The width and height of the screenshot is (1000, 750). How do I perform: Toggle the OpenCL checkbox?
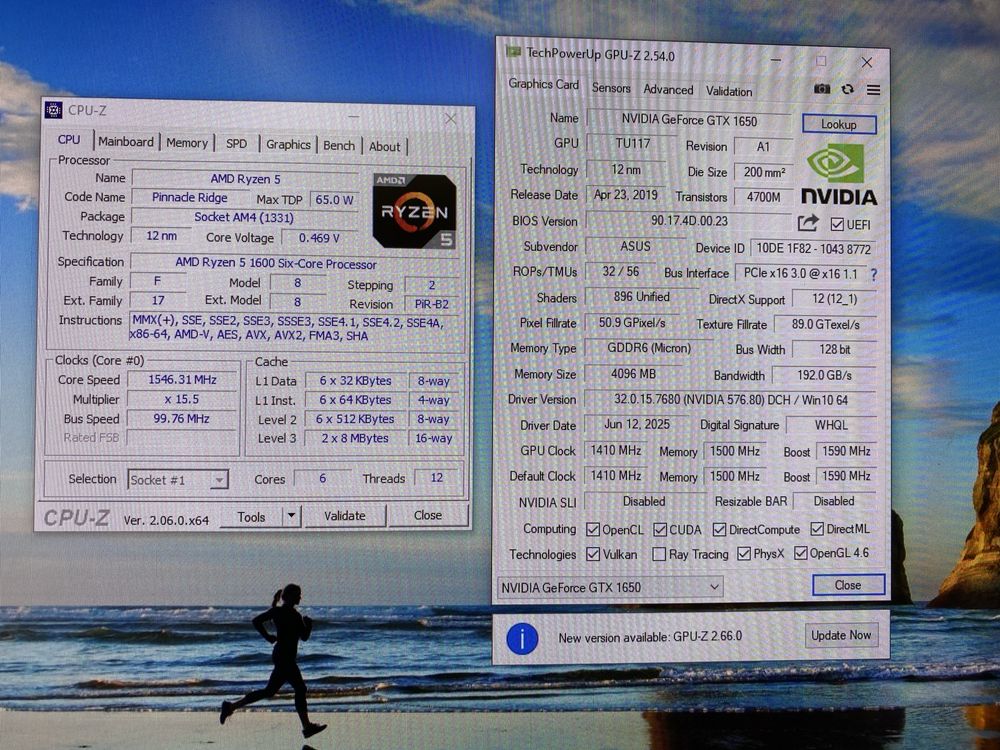pos(593,529)
